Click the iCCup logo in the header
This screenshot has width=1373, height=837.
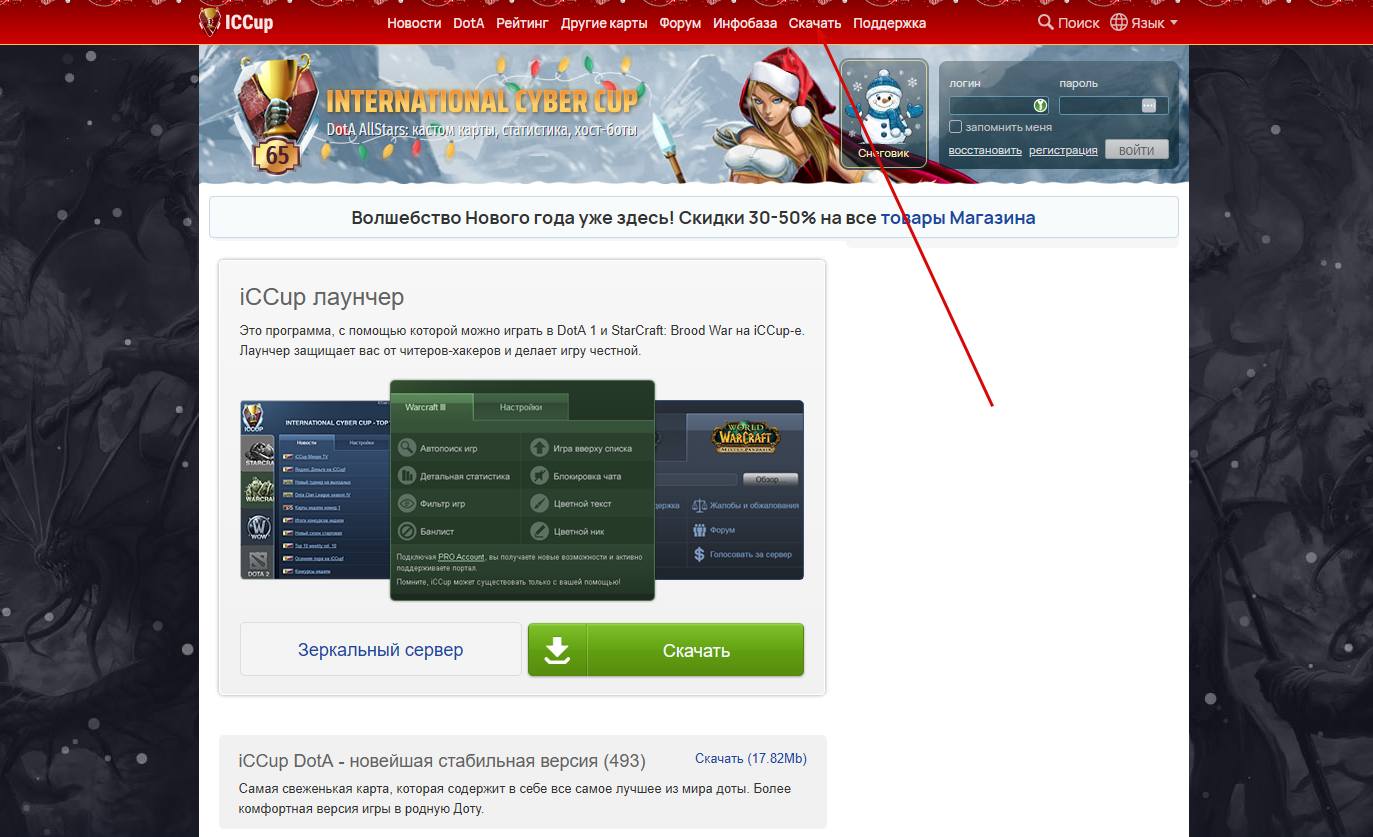236,22
